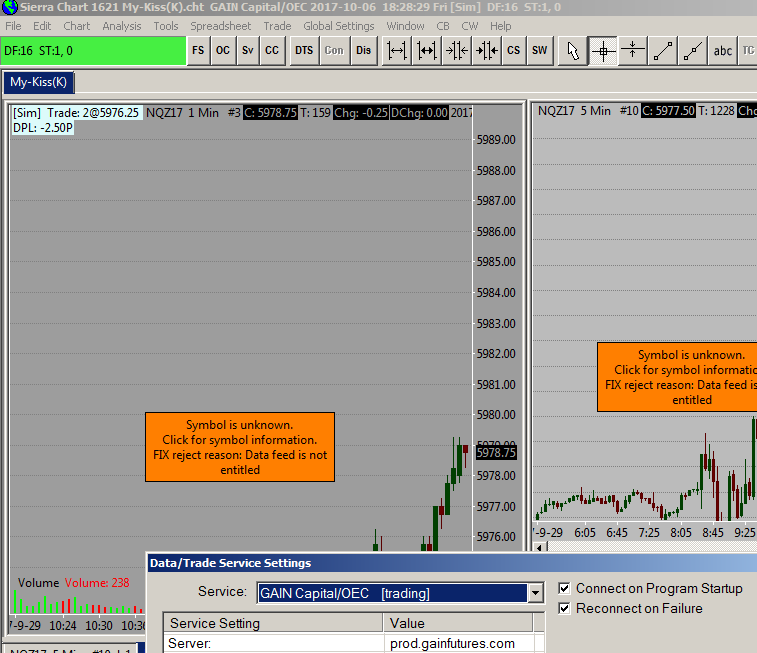
Task: Click the Data/Trade Service Settings title bar
Action: point(452,563)
